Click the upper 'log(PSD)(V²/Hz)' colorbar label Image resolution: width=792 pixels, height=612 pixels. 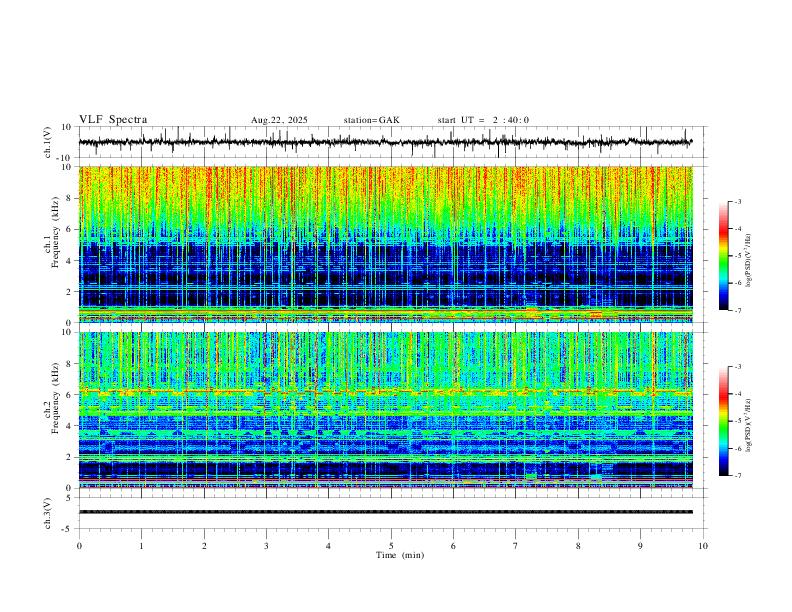(x=749, y=261)
